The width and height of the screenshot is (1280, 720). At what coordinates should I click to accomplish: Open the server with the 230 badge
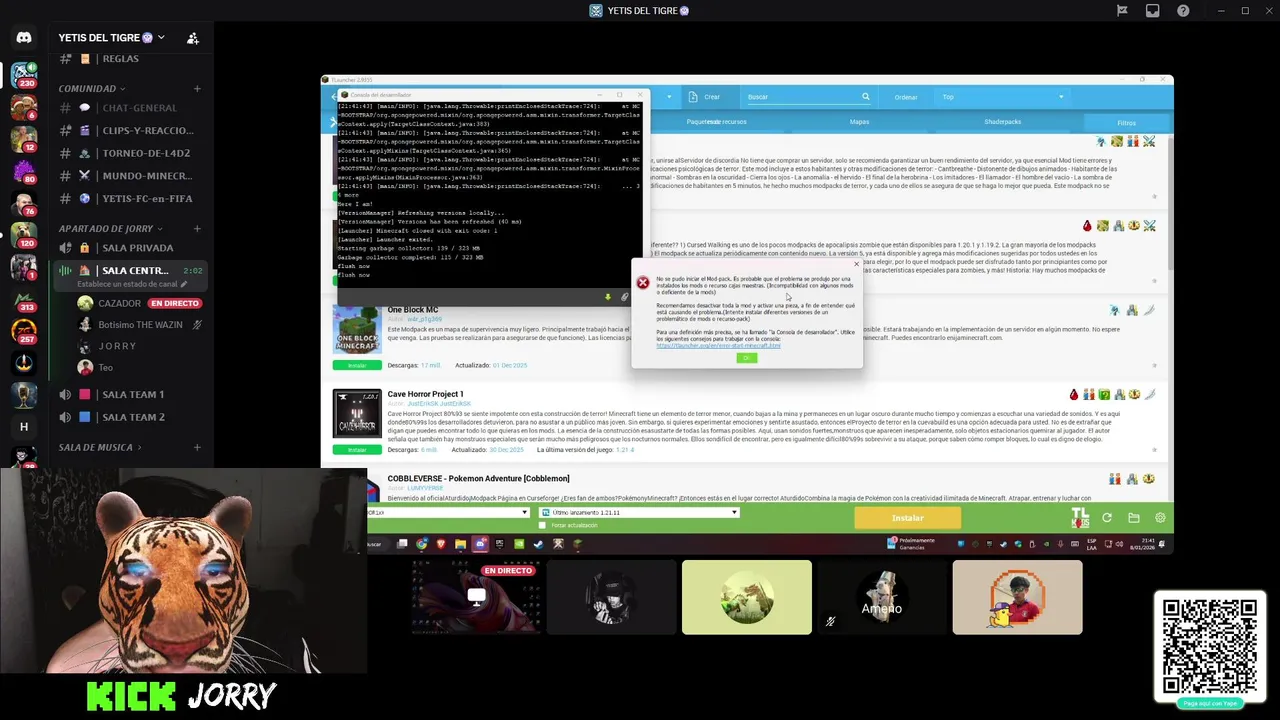24,75
